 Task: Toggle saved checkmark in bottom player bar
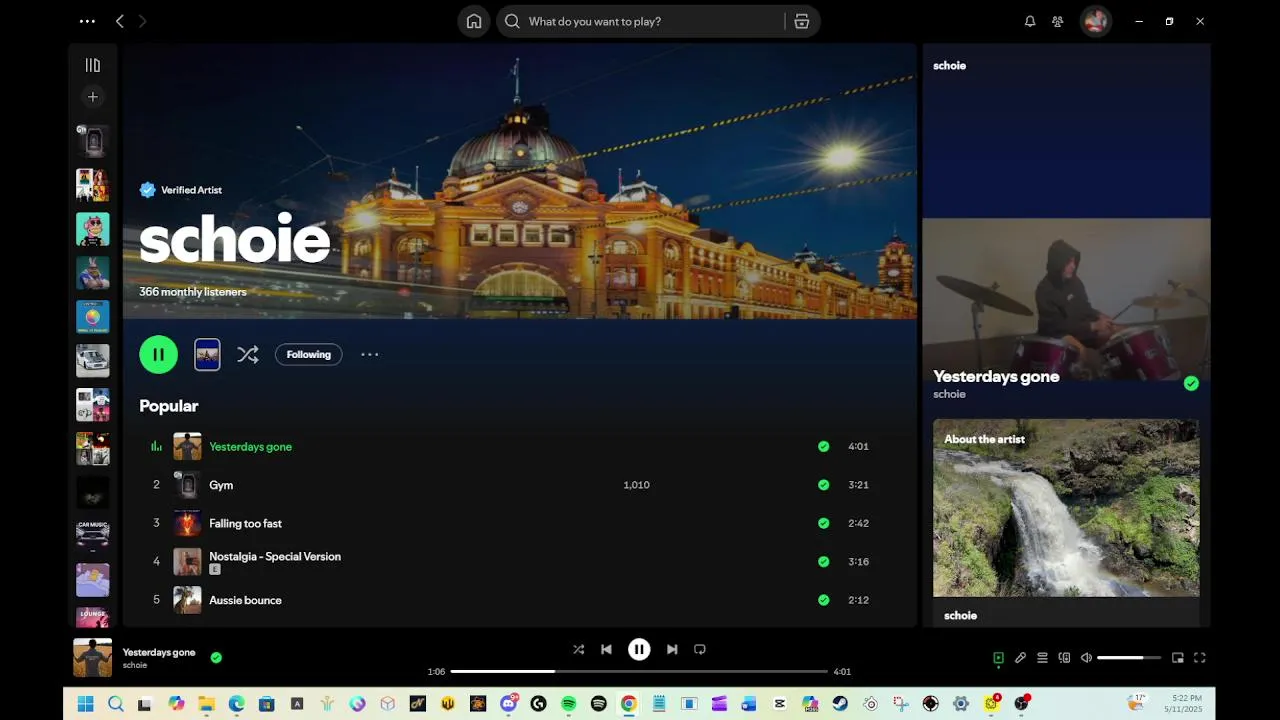(216, 657)
